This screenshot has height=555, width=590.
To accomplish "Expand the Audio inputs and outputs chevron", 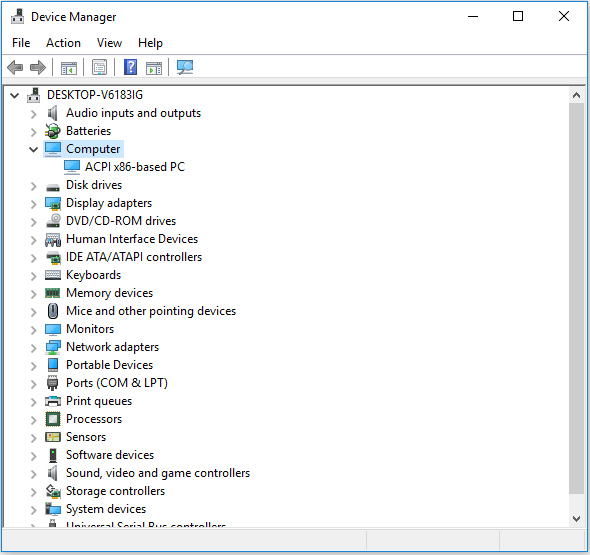I will (33, 114).
